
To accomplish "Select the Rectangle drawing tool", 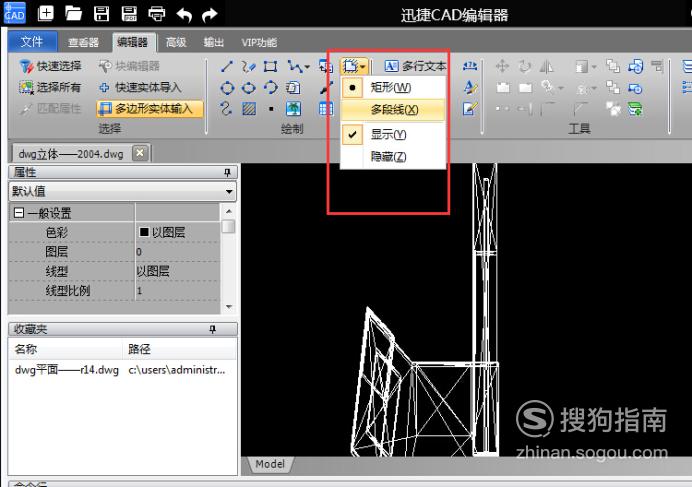I will (x=270, y=67).
